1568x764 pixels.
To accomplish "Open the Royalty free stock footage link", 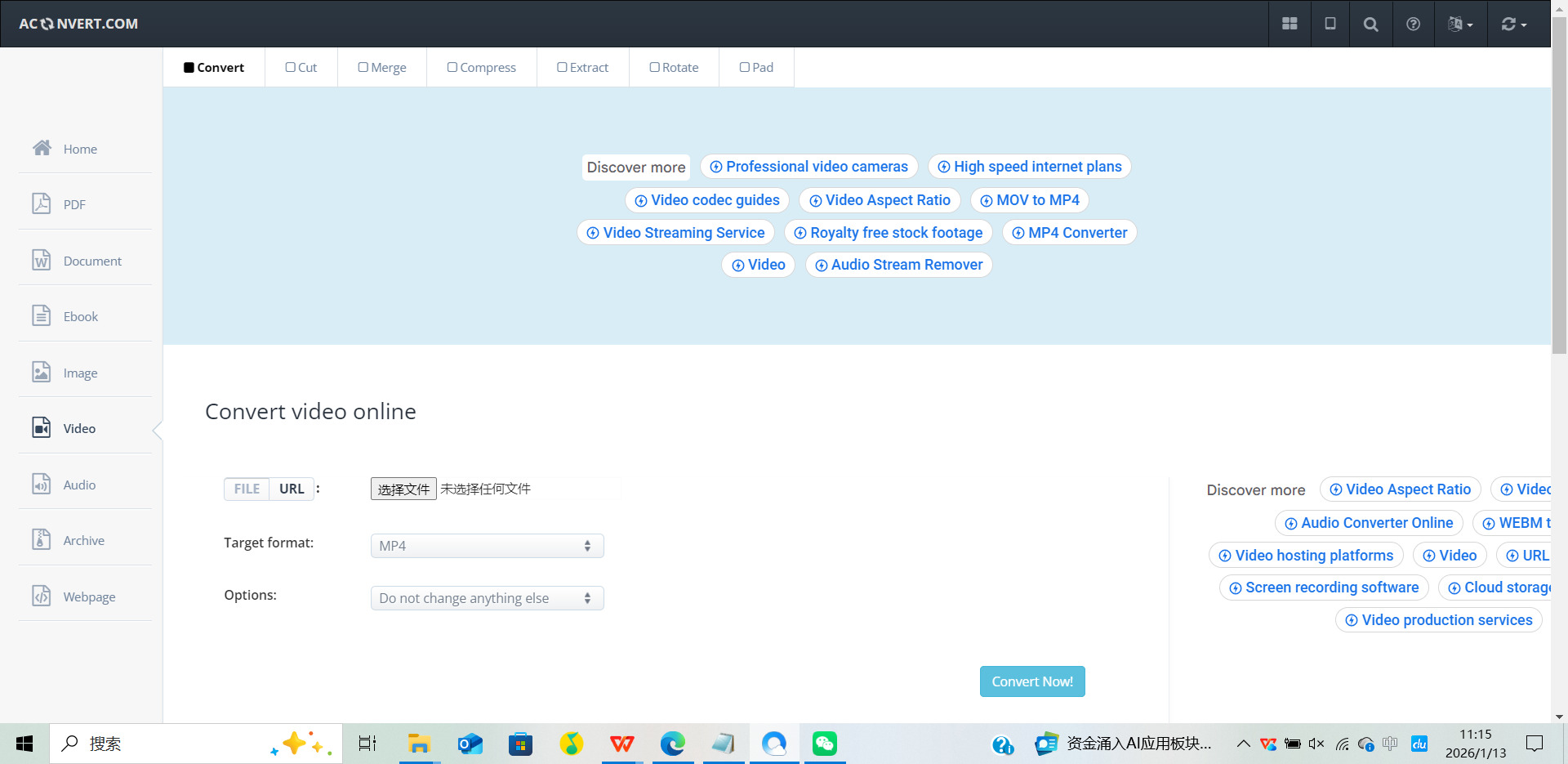I will pos(889,233).
